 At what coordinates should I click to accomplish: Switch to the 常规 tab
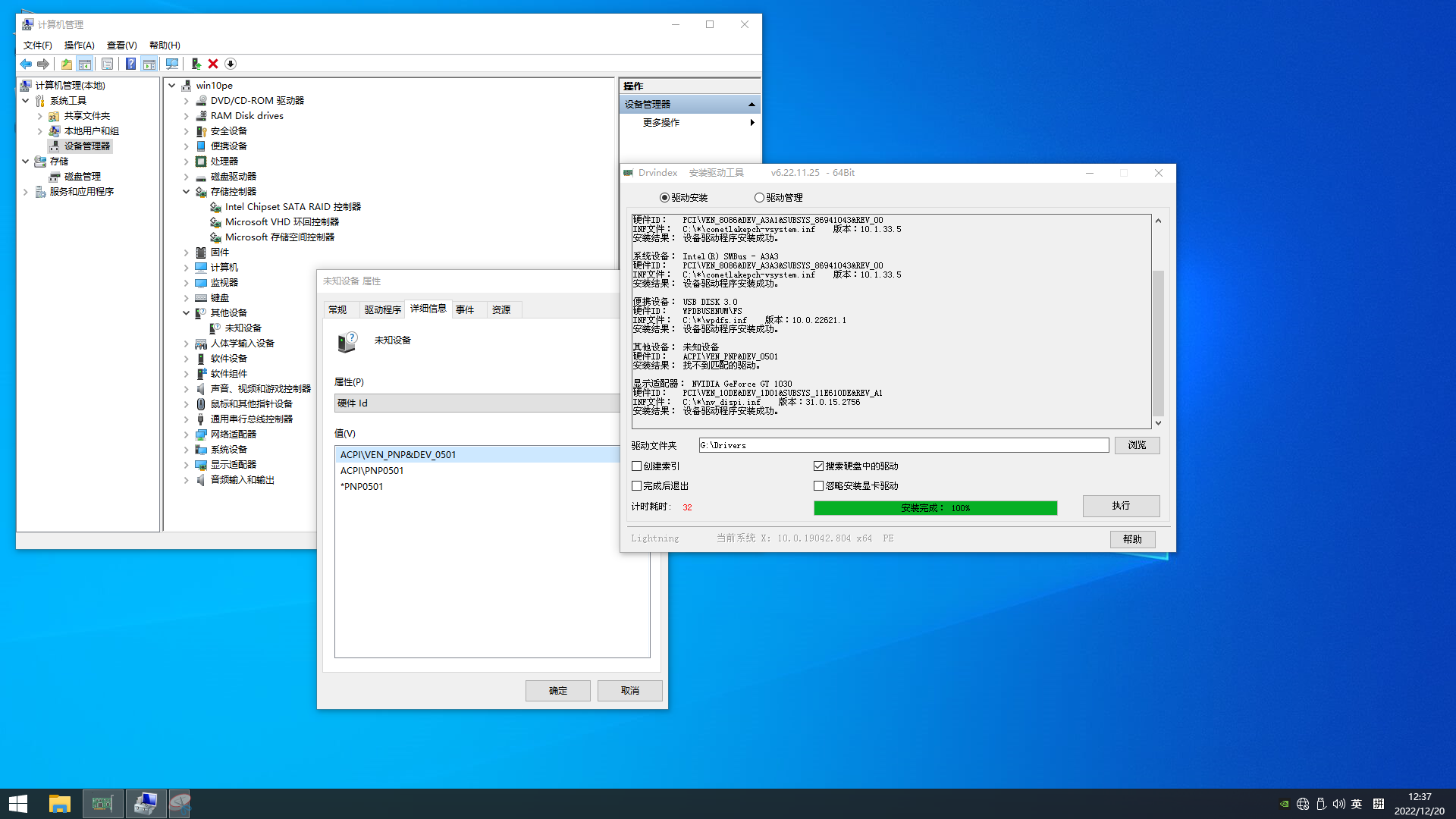[x=338, y=310]
